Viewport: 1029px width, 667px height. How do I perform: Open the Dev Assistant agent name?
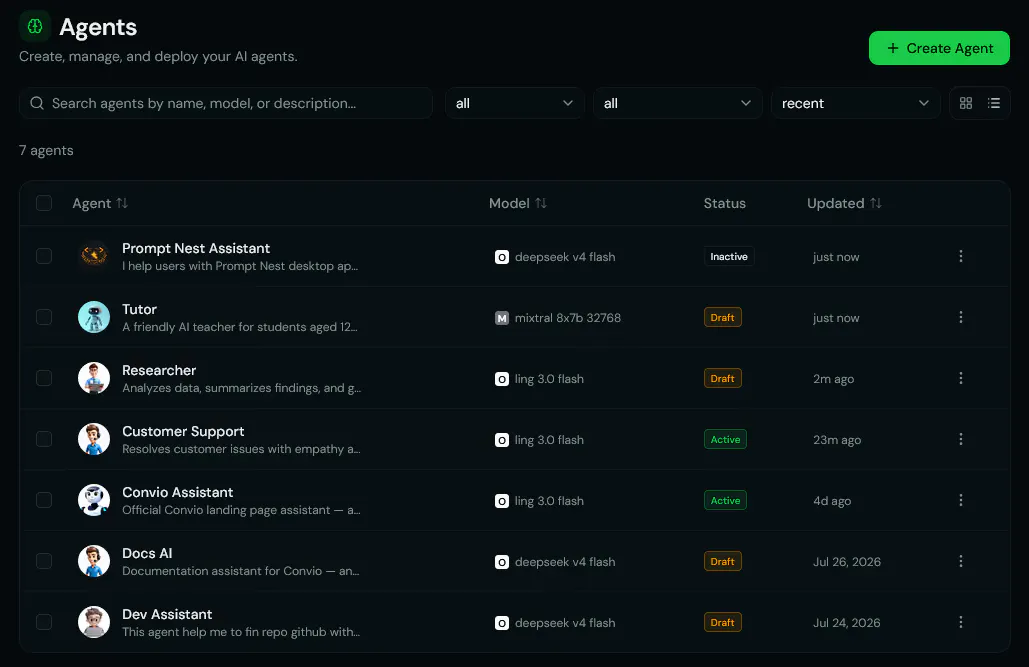click(167, 614)
